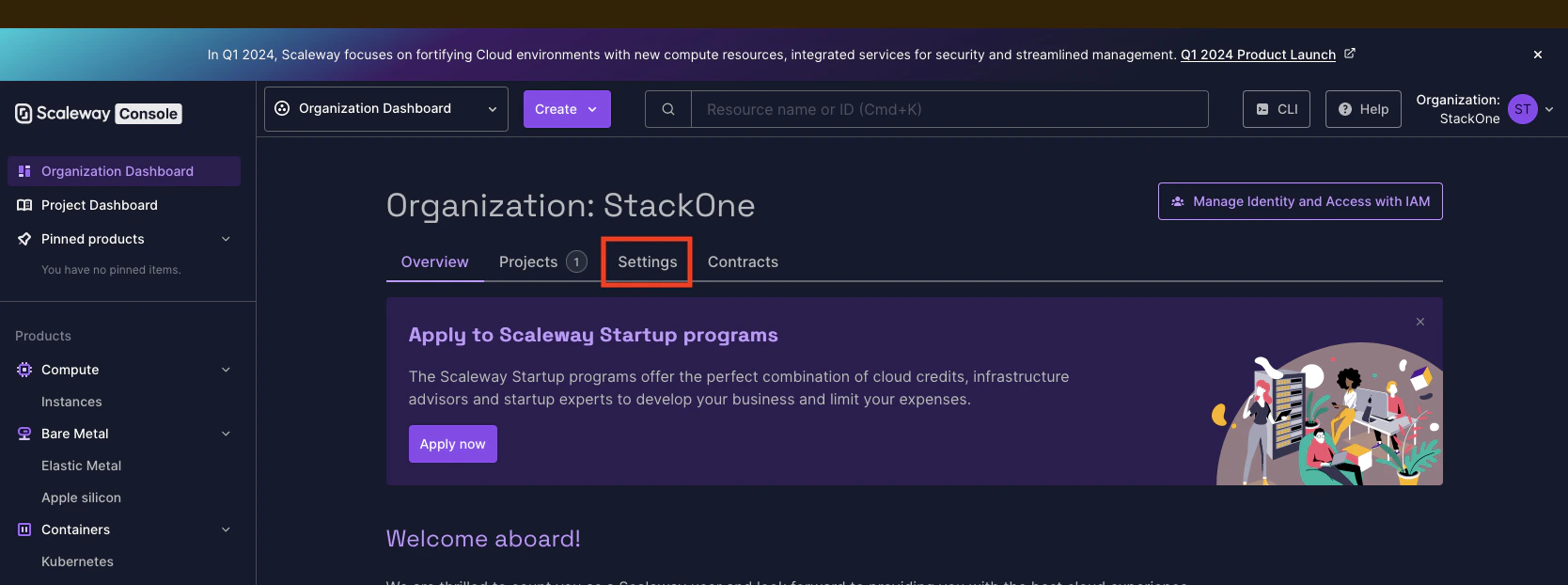The height and width of the screenshot is (585, 1568).
Task: Open Elastic Metal in sidebar
Action: [x=82, y=466]
